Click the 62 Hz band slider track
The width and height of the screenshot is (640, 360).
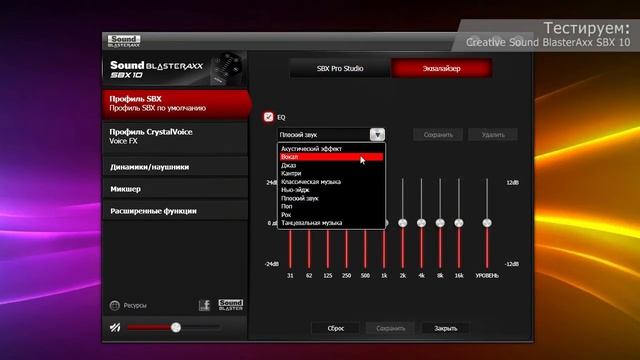309,248
